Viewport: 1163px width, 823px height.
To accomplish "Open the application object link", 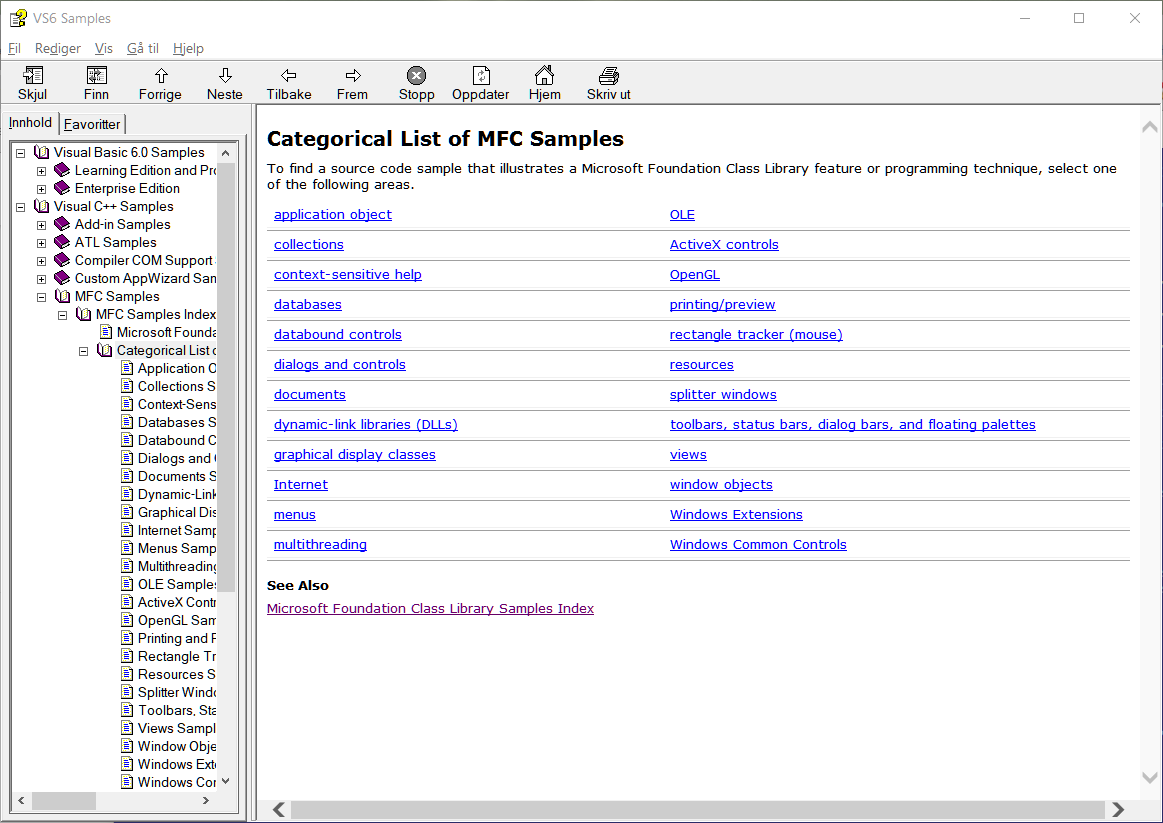I will pyautogui.click(x=333, y=214).
